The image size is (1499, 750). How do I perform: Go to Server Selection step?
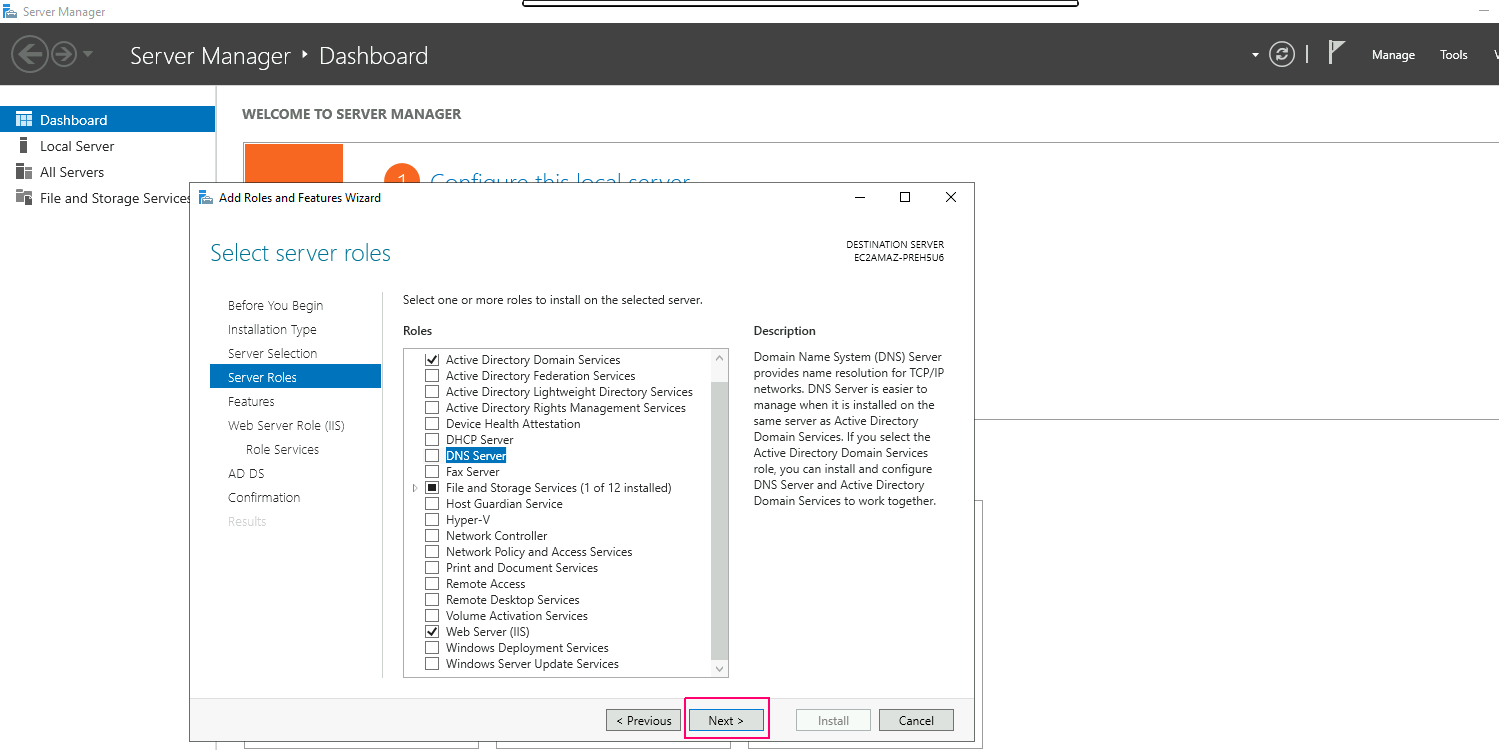click(x=272, y=354)
